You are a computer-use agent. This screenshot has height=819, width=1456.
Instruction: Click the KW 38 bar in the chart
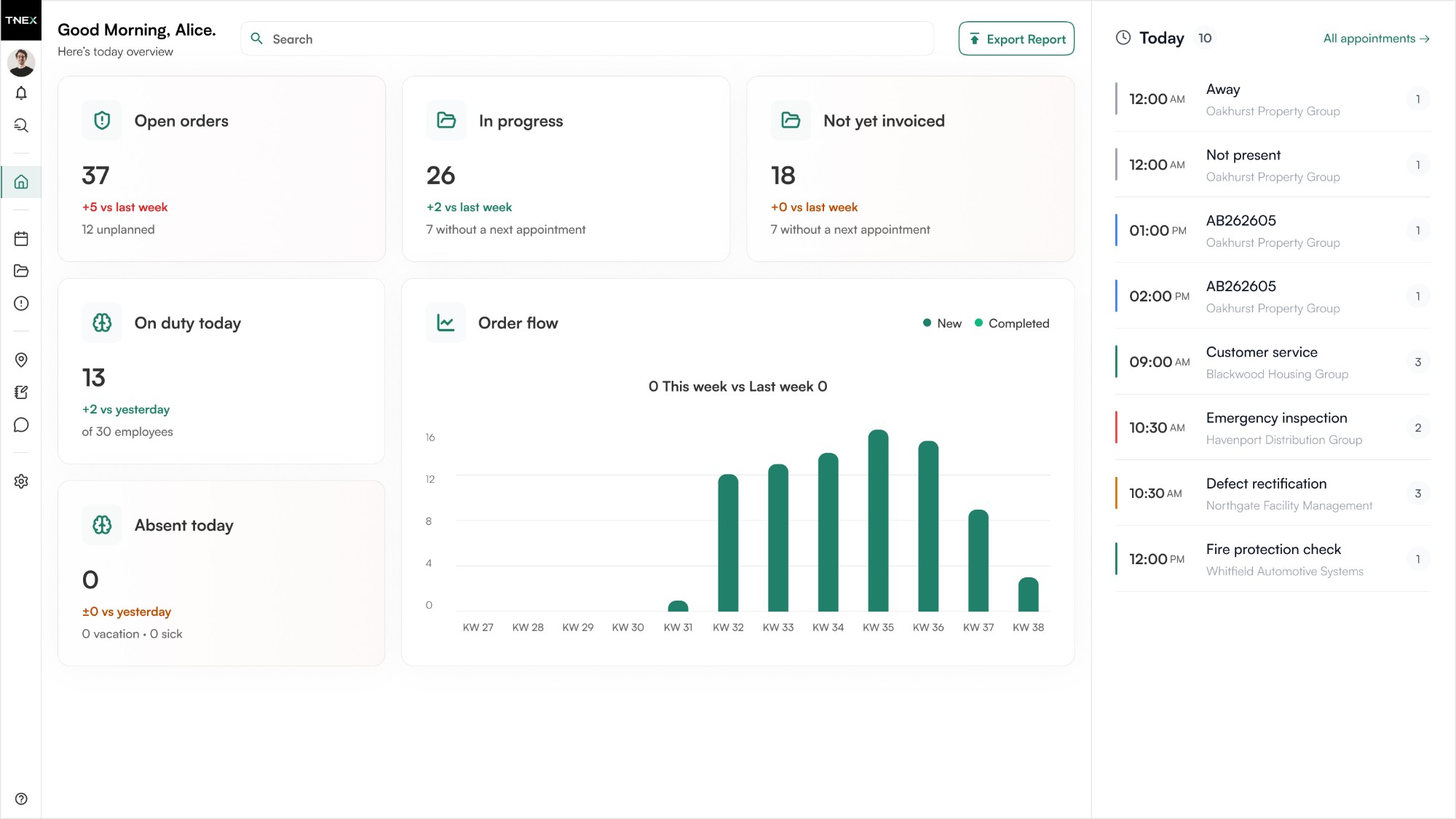[x=1028, y=594]
